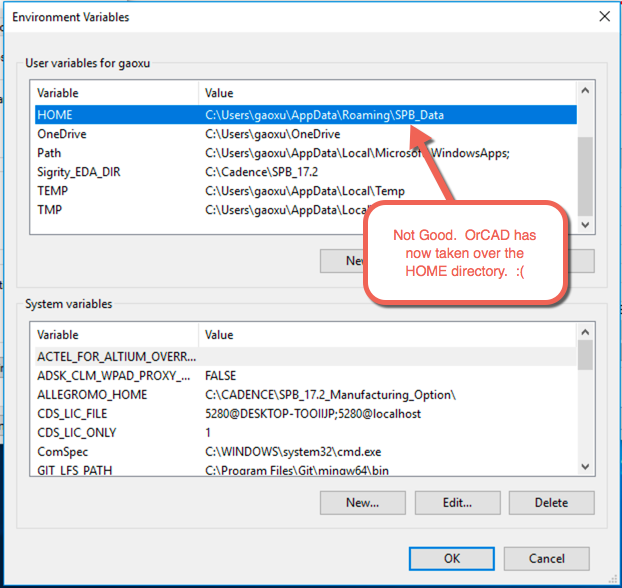Select the ALLEGROMO_HOME system variable

[x=92, y=395]
